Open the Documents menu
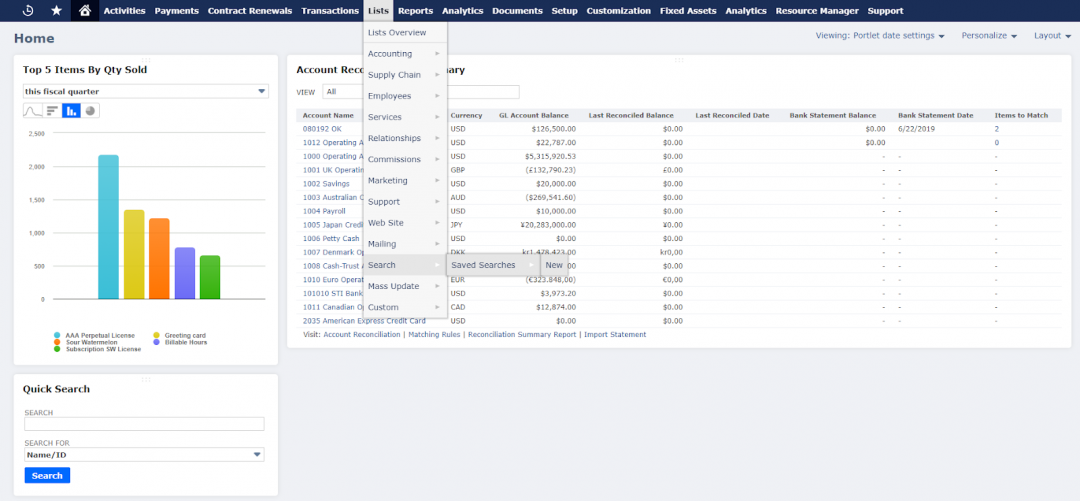The width and height of the screenshot is (1080, 501). [517, 10]
